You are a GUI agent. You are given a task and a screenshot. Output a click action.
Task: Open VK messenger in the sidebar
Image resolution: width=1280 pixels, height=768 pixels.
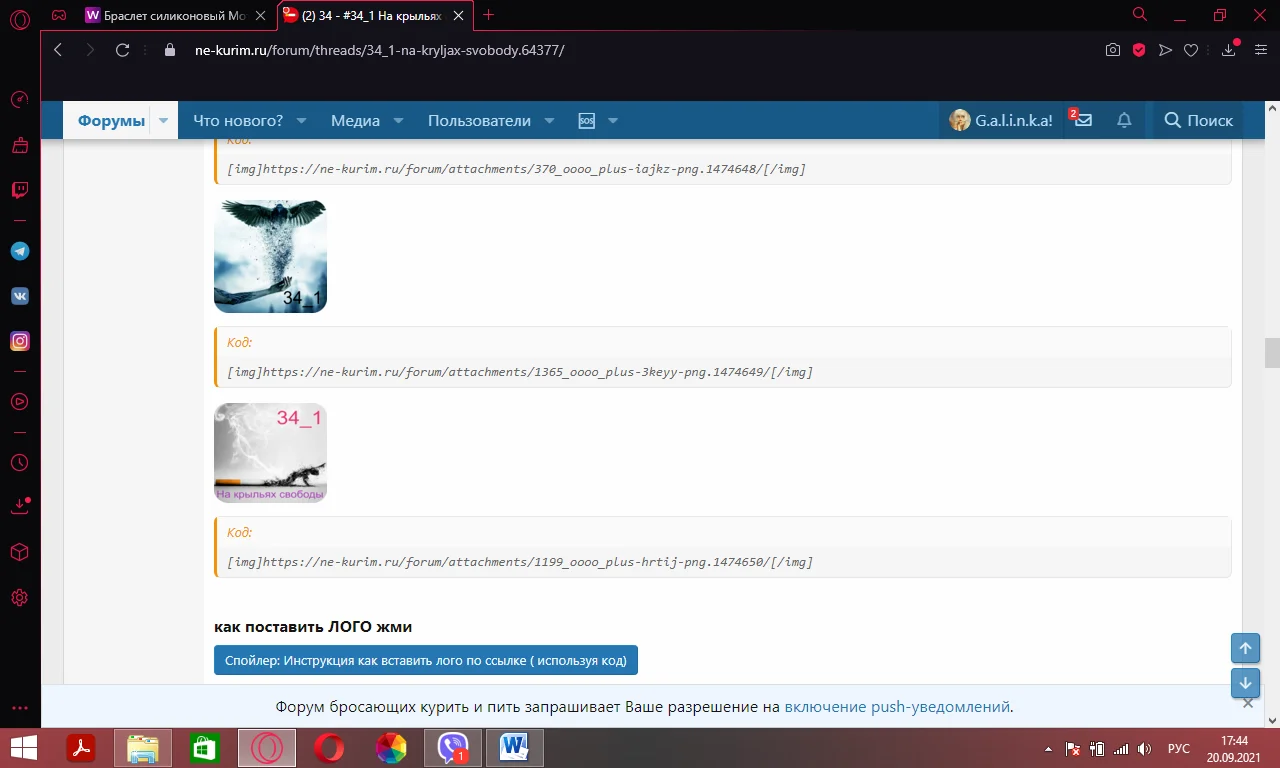19,296
